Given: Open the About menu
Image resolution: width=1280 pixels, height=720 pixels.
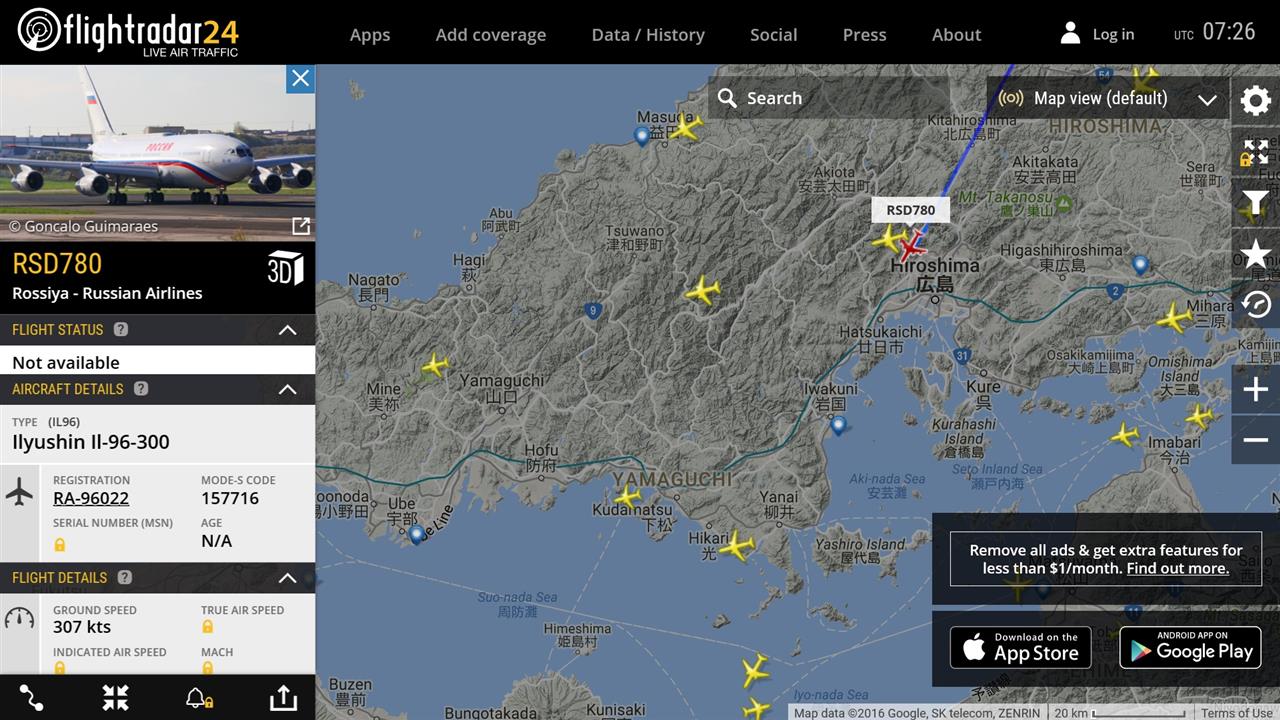Looking at the screenshot, I should pyautogui.click(x=957, y=34).
